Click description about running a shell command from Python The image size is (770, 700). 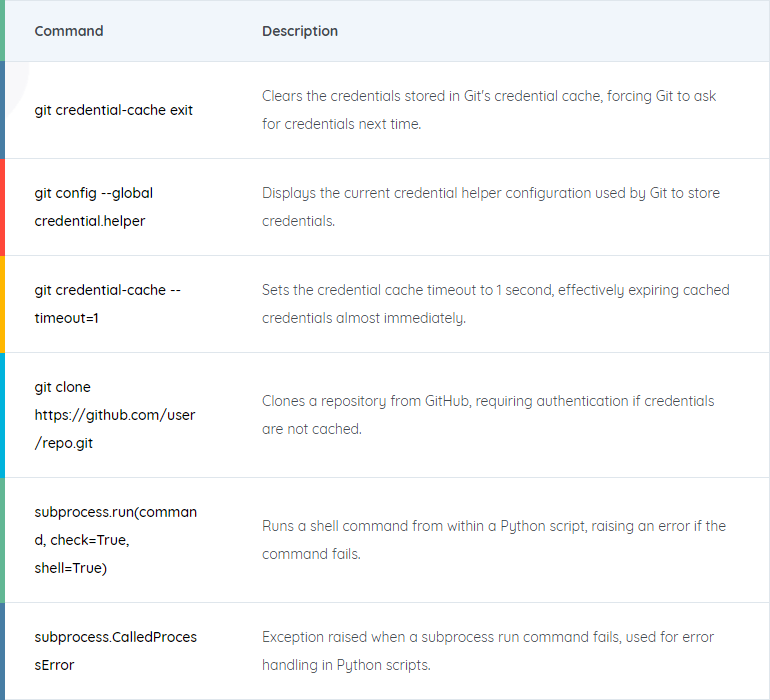pyautogui.click(x=494, y=540)
